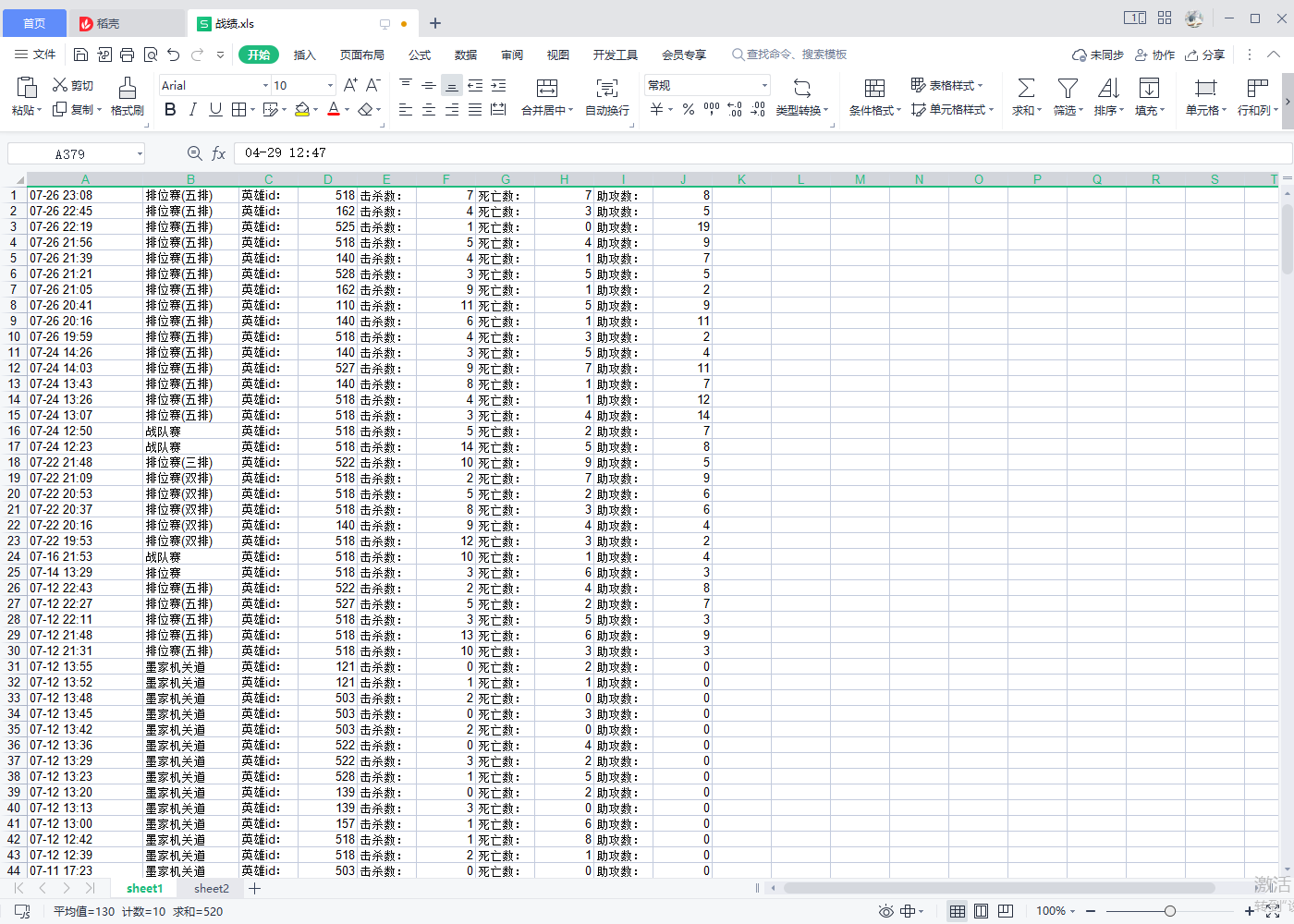Click the fx insert function icon

coord(218,153)
